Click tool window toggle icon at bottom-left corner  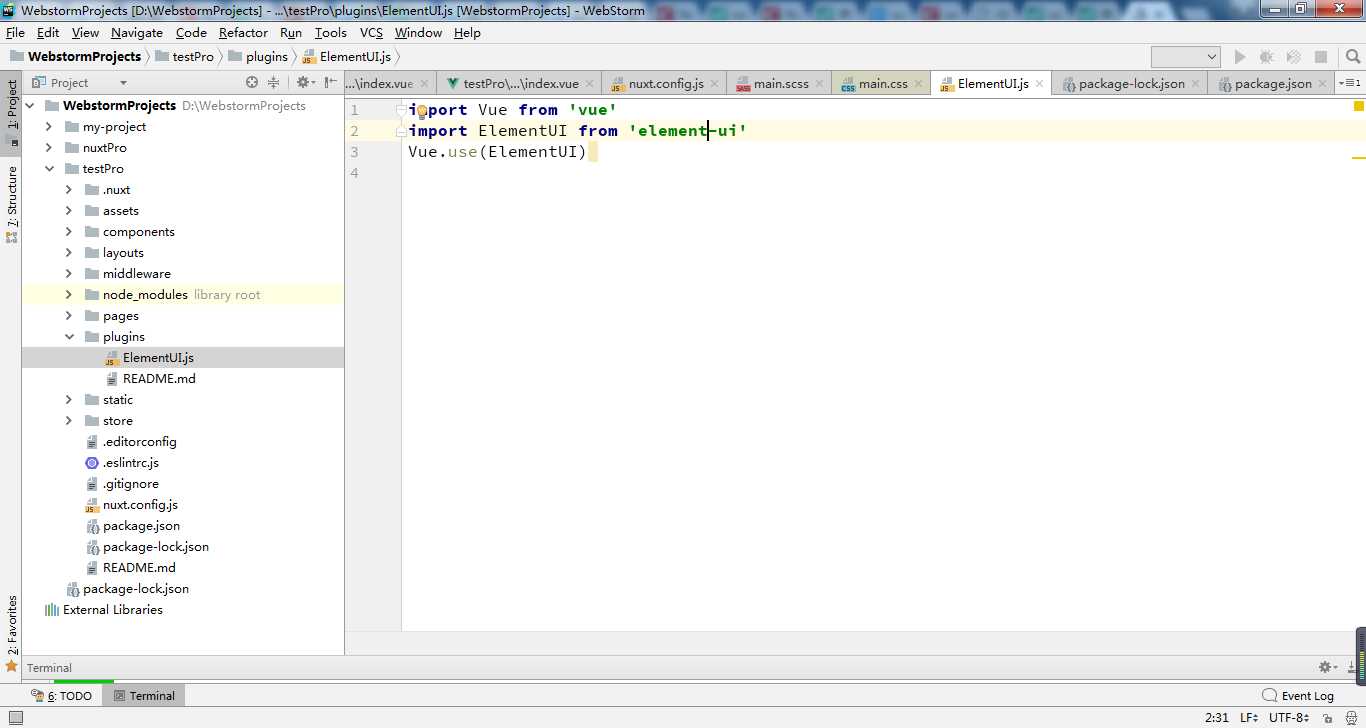[x=15, y=718]
